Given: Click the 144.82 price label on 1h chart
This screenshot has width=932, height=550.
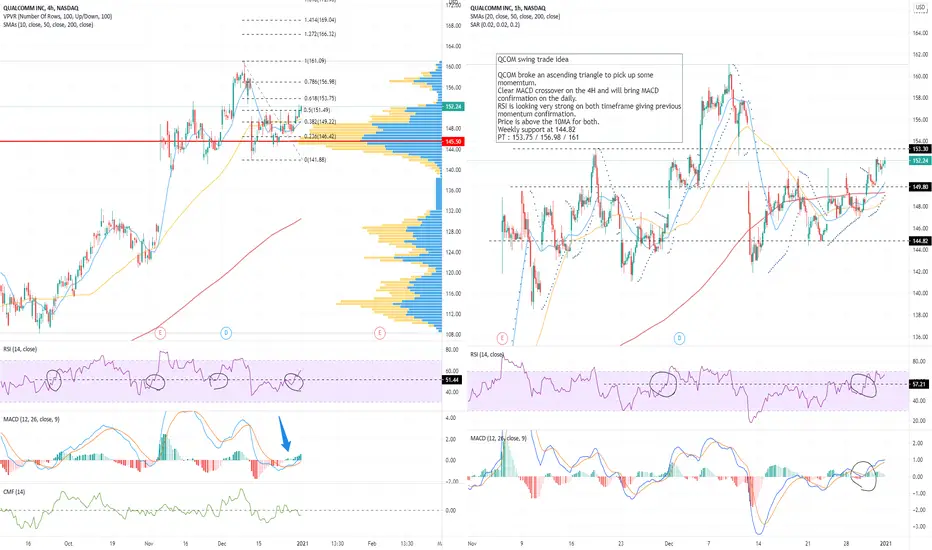Looking at the screenshot, I should 920,241.
